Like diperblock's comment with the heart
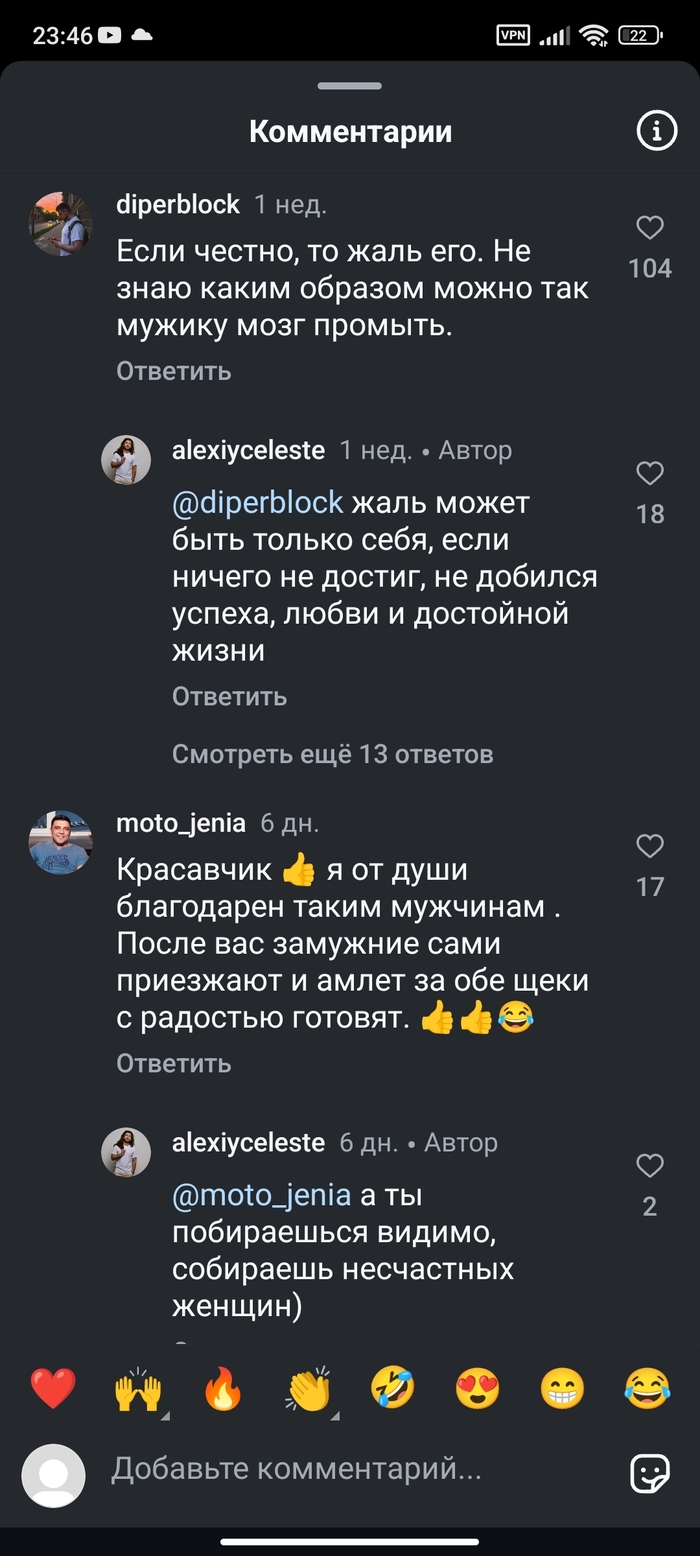Viewport: 700px width, 1556px height. tap(650, 229)
